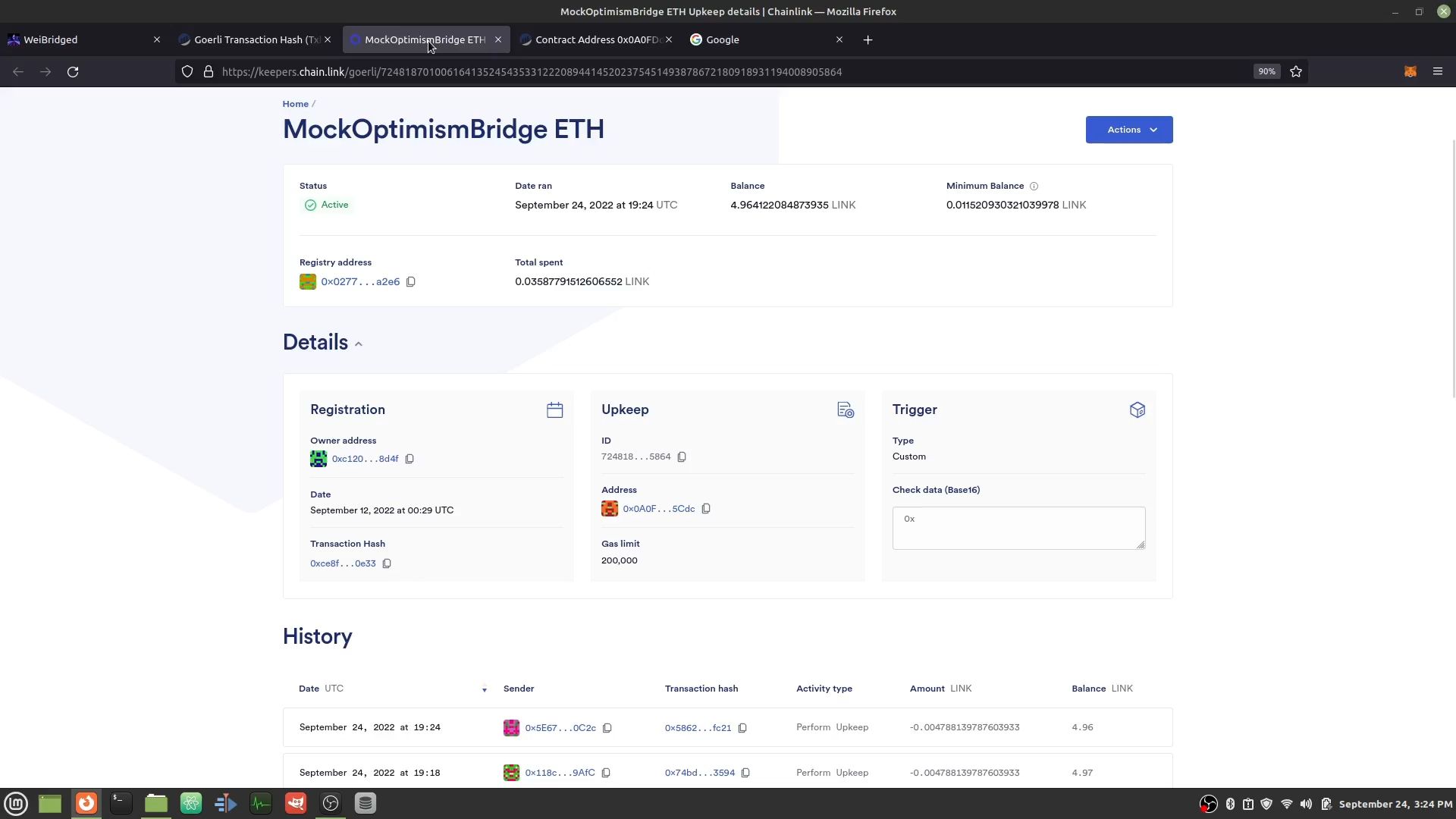The width and height of the screenshot is (1456, 819).
Task: Select the Total spent 0.03587791512606552 value
Action: click(568, 282)
